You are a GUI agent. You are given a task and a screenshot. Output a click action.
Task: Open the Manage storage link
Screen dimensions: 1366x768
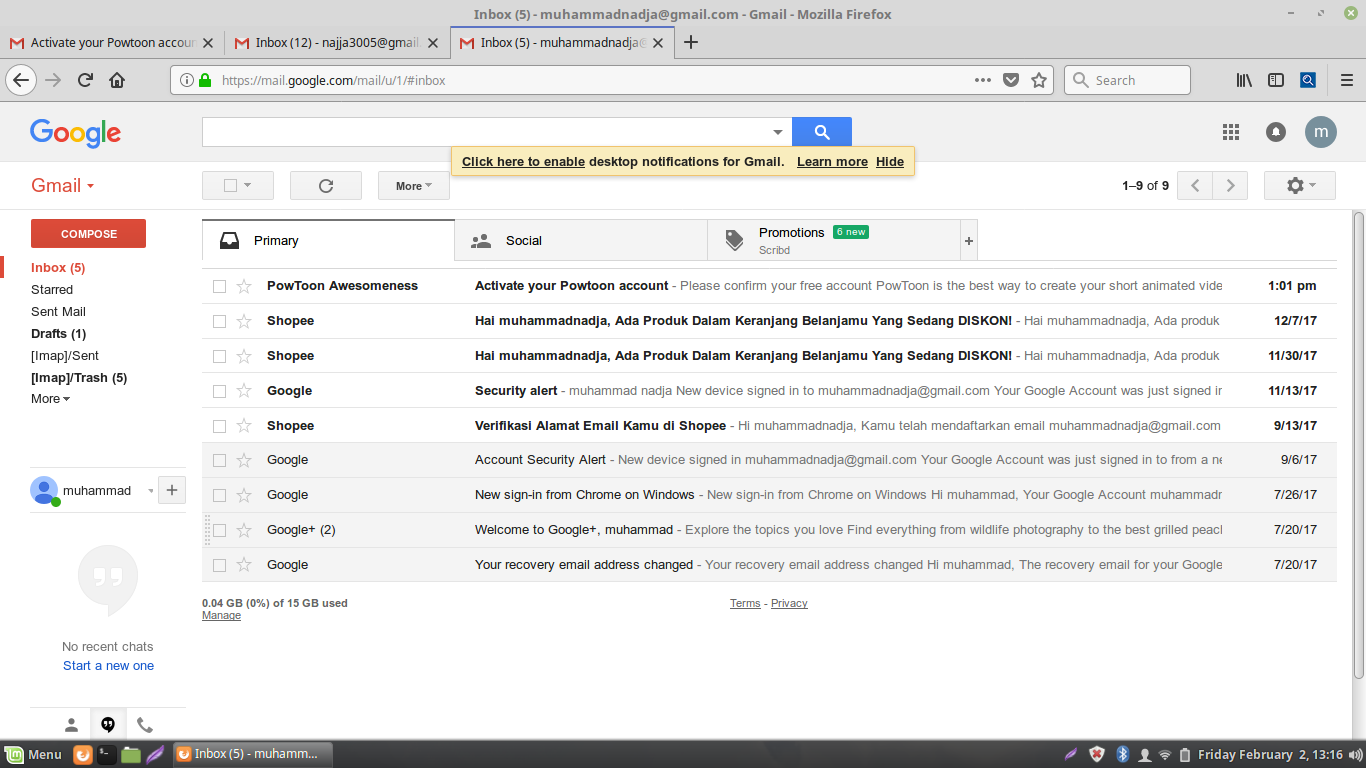221,616
